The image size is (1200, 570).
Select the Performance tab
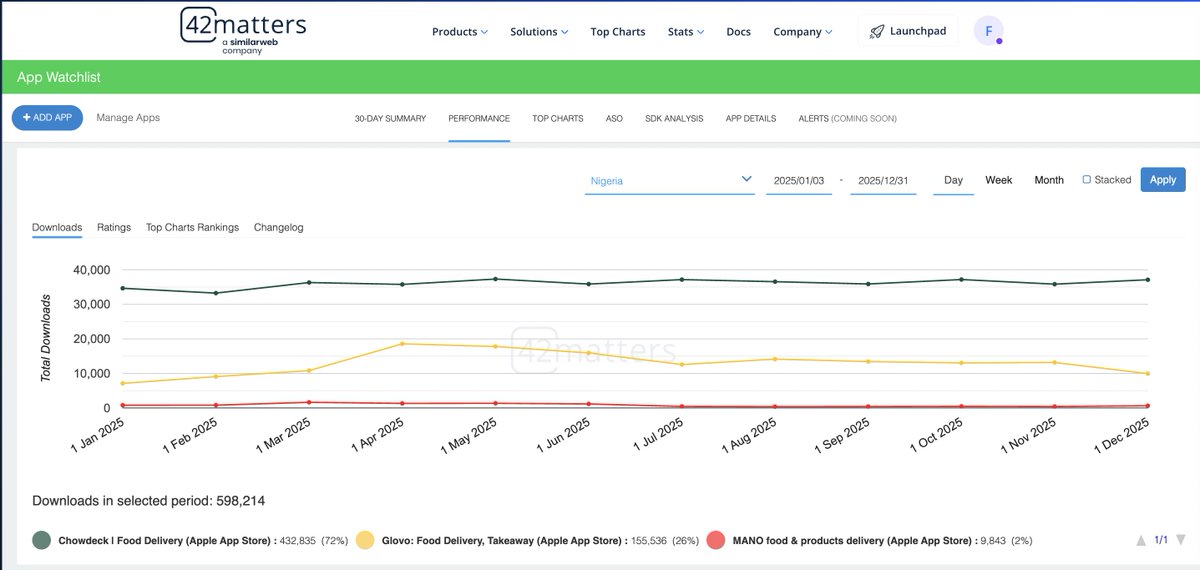[x=479, y=118]
